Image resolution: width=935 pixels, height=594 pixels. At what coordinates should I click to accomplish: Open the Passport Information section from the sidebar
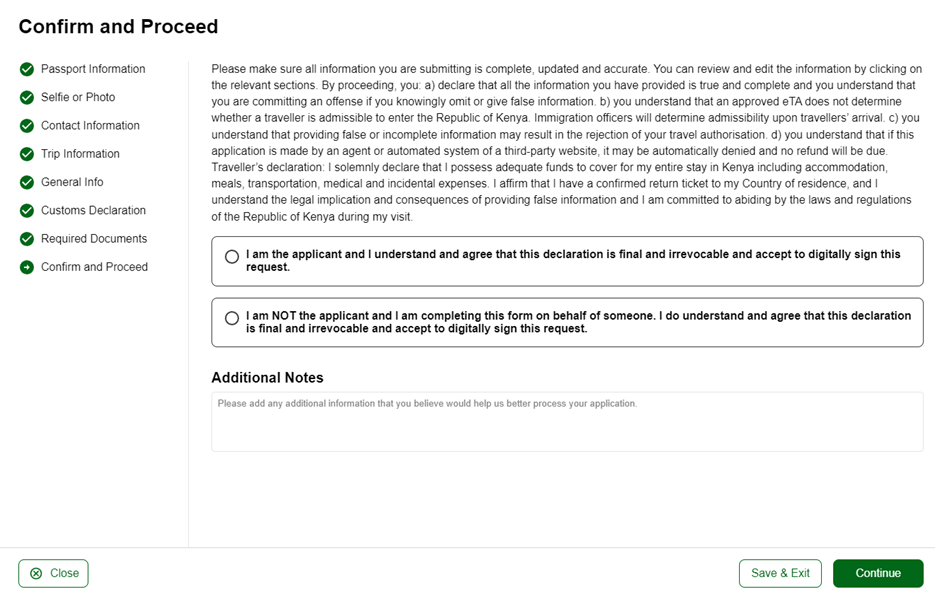92,69
